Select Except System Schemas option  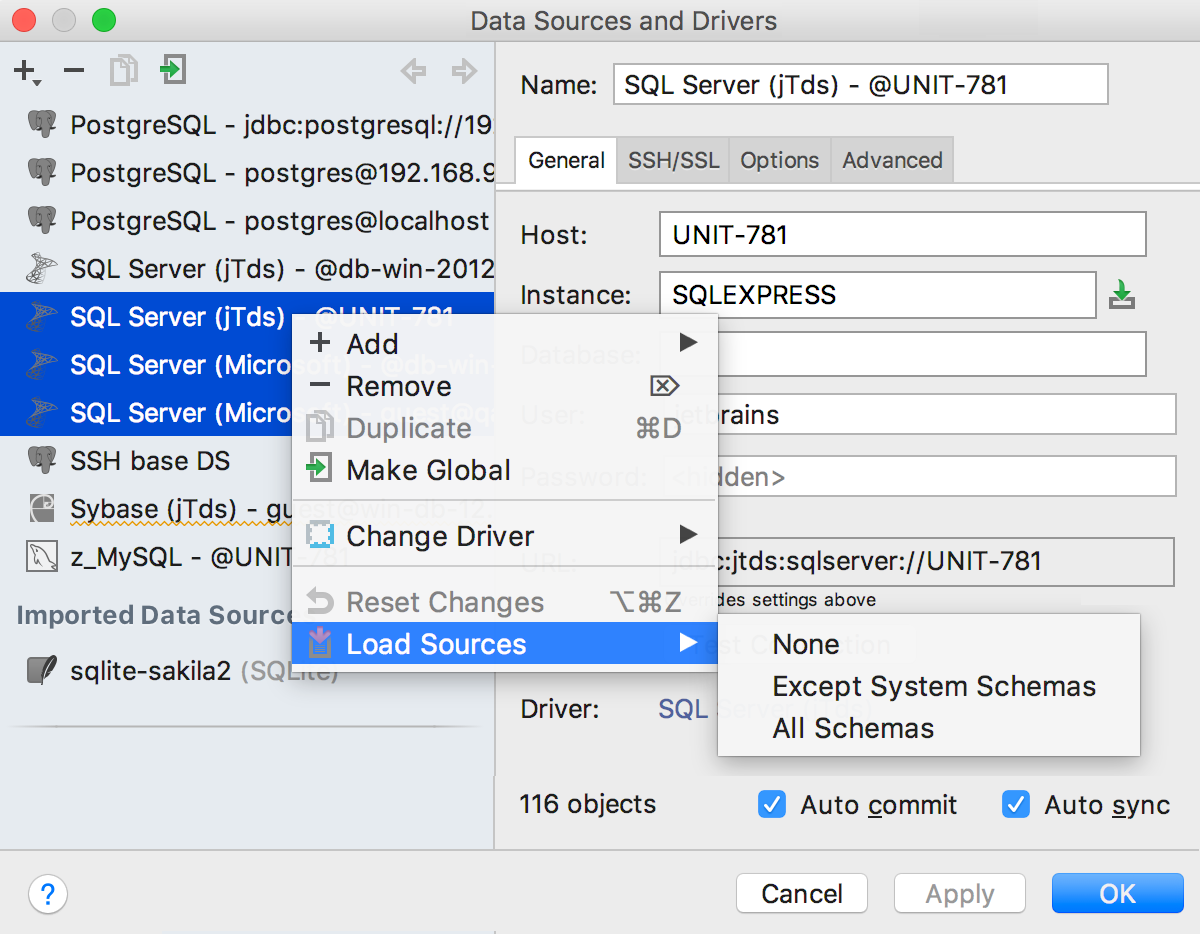[x=929, y=686]
